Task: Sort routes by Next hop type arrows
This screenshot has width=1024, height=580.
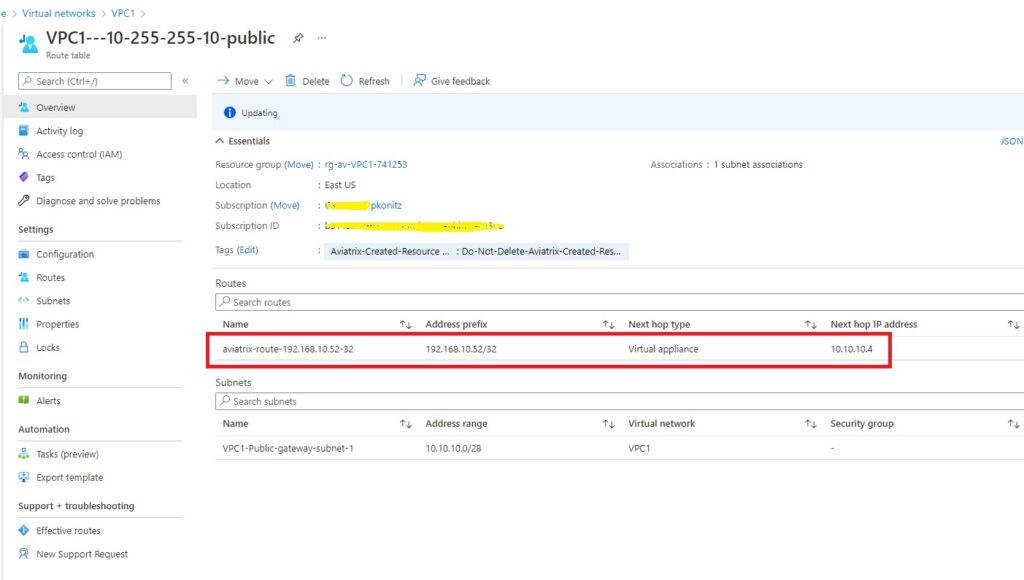Action: pyautogui.click(x=810, y=325)
